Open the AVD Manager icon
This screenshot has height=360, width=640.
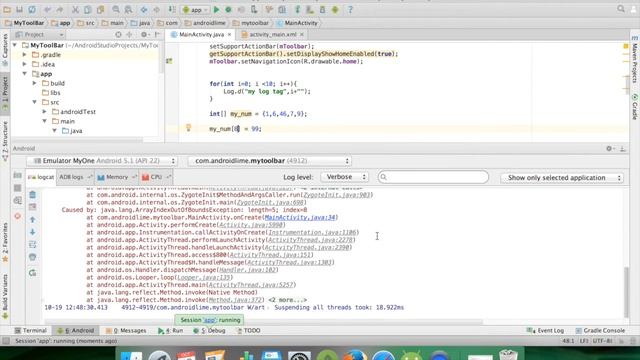click(x=310, y=9)
